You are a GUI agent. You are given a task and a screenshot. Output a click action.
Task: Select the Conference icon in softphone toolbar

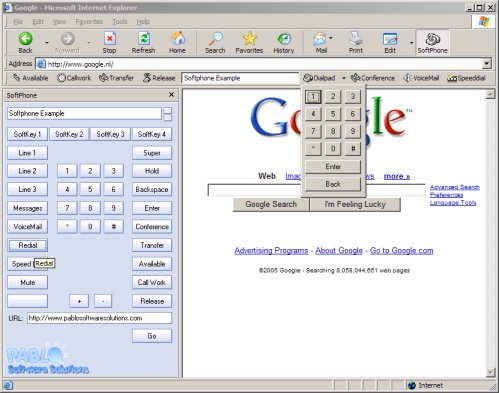356,78
